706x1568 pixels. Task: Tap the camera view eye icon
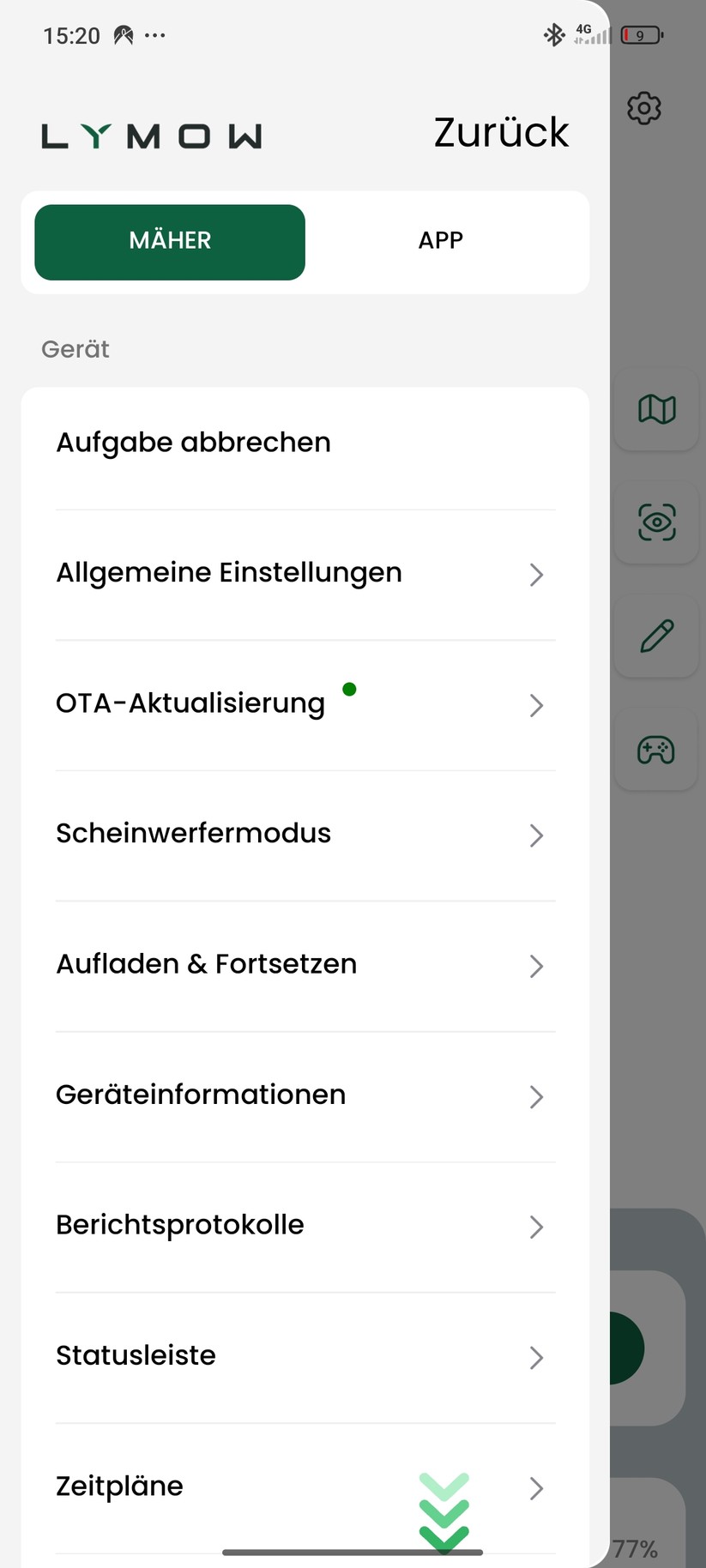pyautogui.click(x=657, y=522)
